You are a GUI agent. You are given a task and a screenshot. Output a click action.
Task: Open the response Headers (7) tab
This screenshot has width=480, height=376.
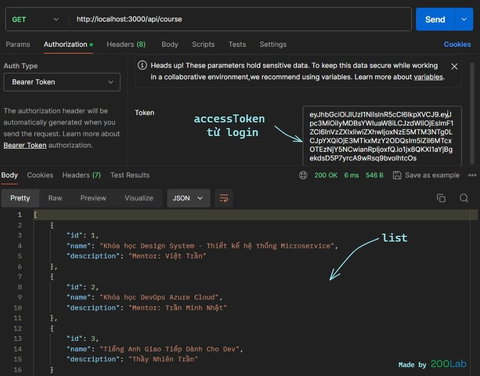click(81, 175)
